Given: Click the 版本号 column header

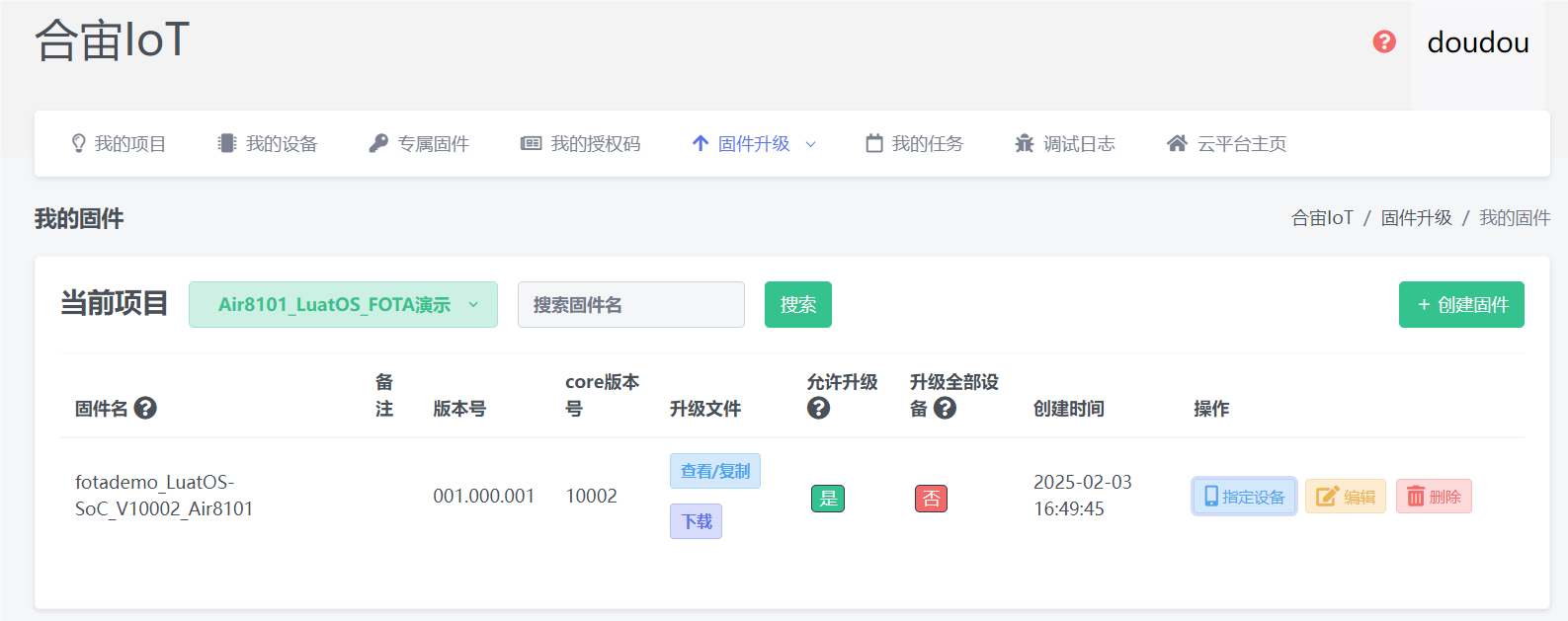Looking at the screenshot, I should 459,409.
